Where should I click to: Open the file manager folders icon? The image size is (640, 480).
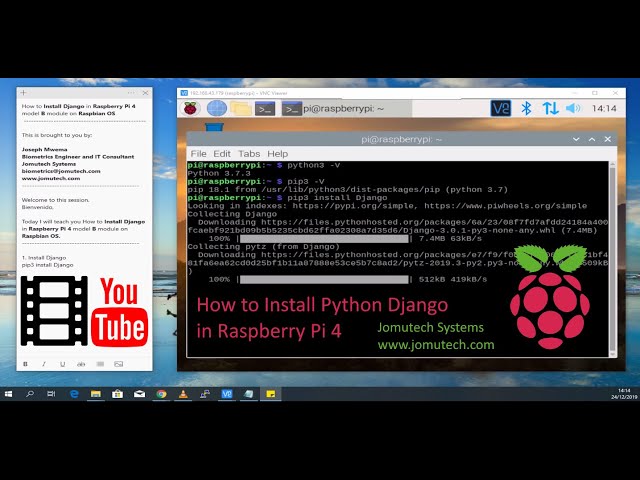coord(241,109)
